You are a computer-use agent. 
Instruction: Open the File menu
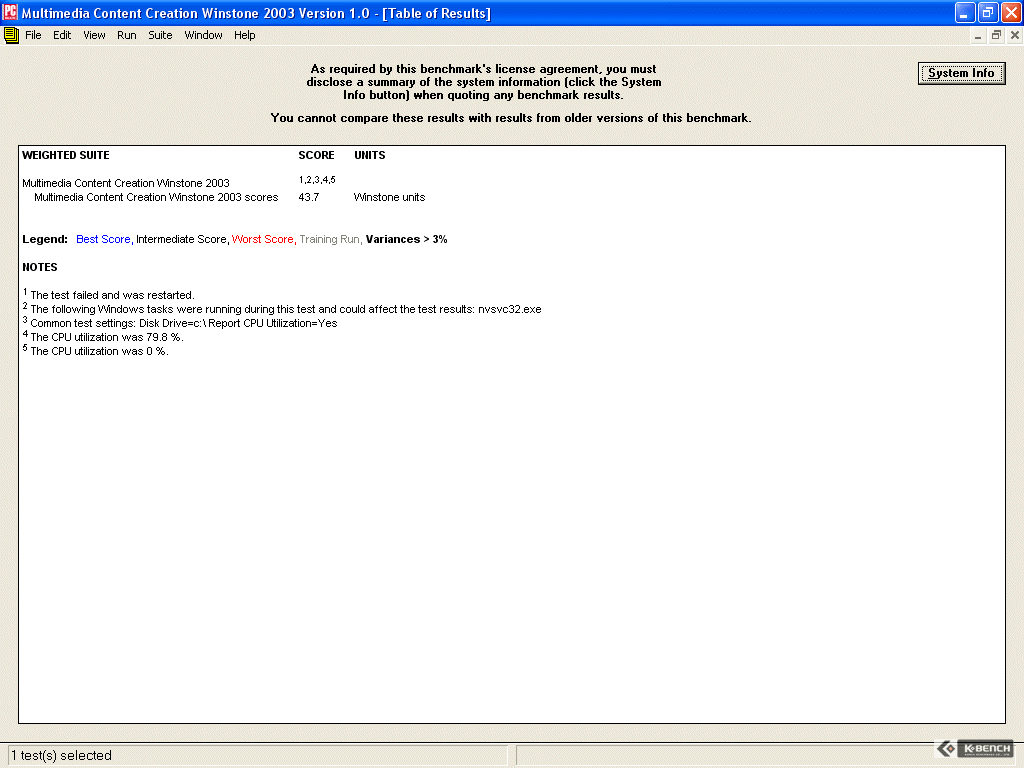(x=33, y=35)
